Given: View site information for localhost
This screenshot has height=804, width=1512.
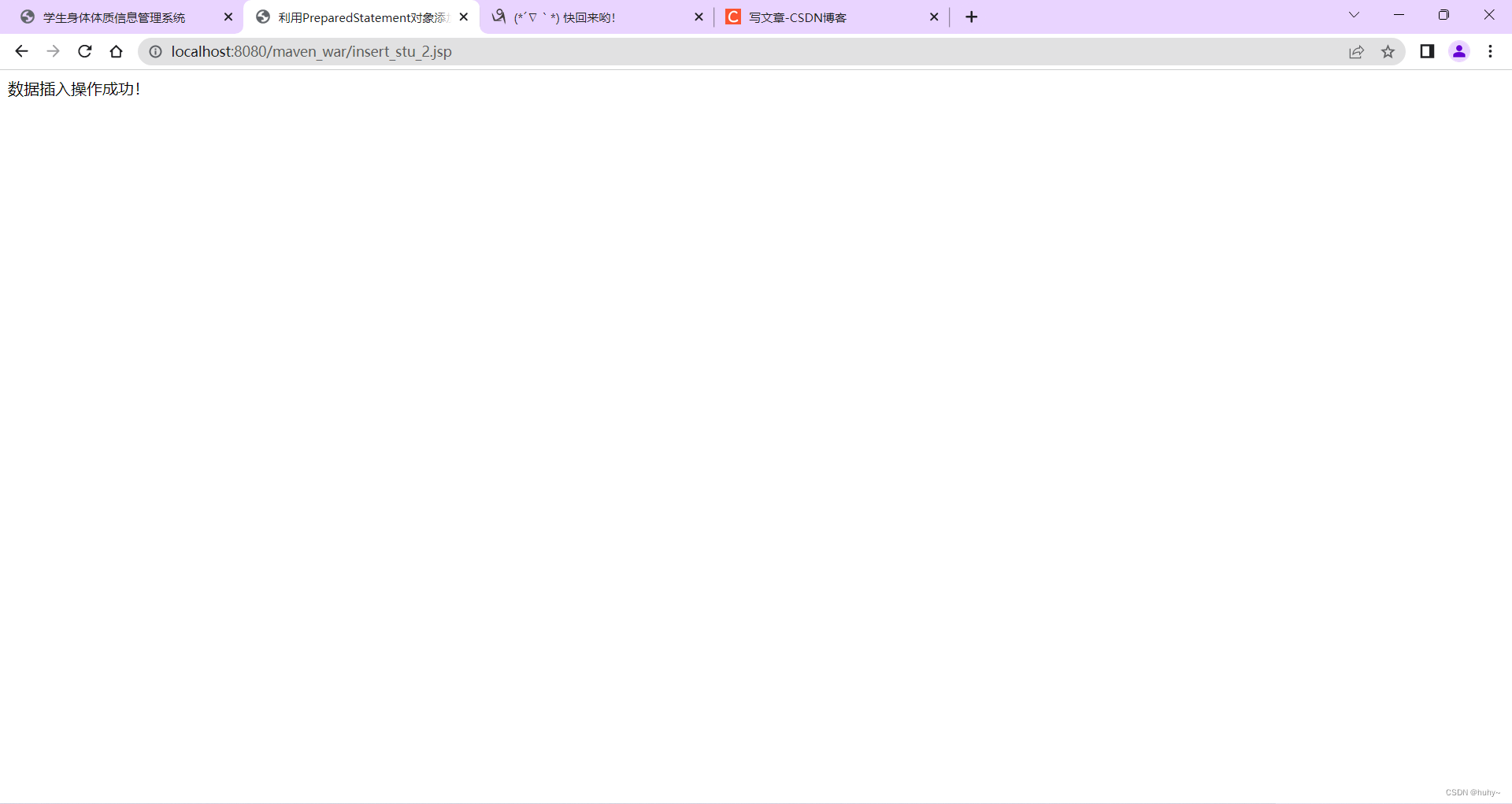Looking at the screenshot, I should (156, 51).
